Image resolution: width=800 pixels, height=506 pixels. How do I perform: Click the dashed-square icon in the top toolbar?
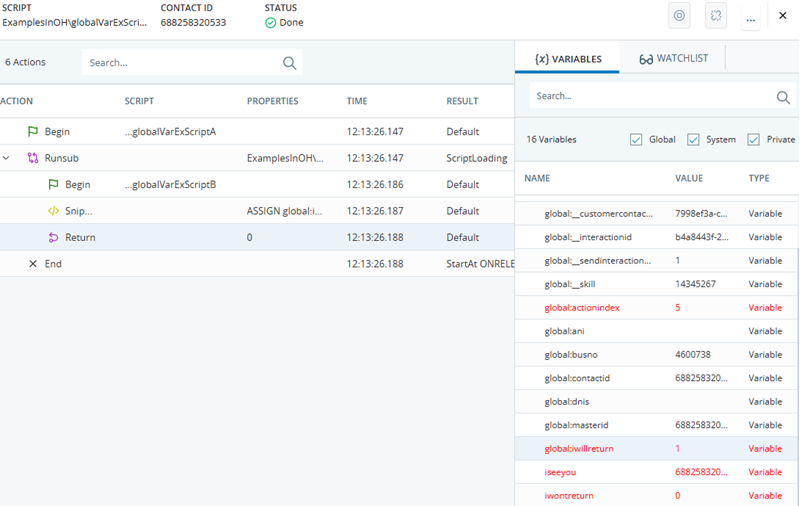715,16
